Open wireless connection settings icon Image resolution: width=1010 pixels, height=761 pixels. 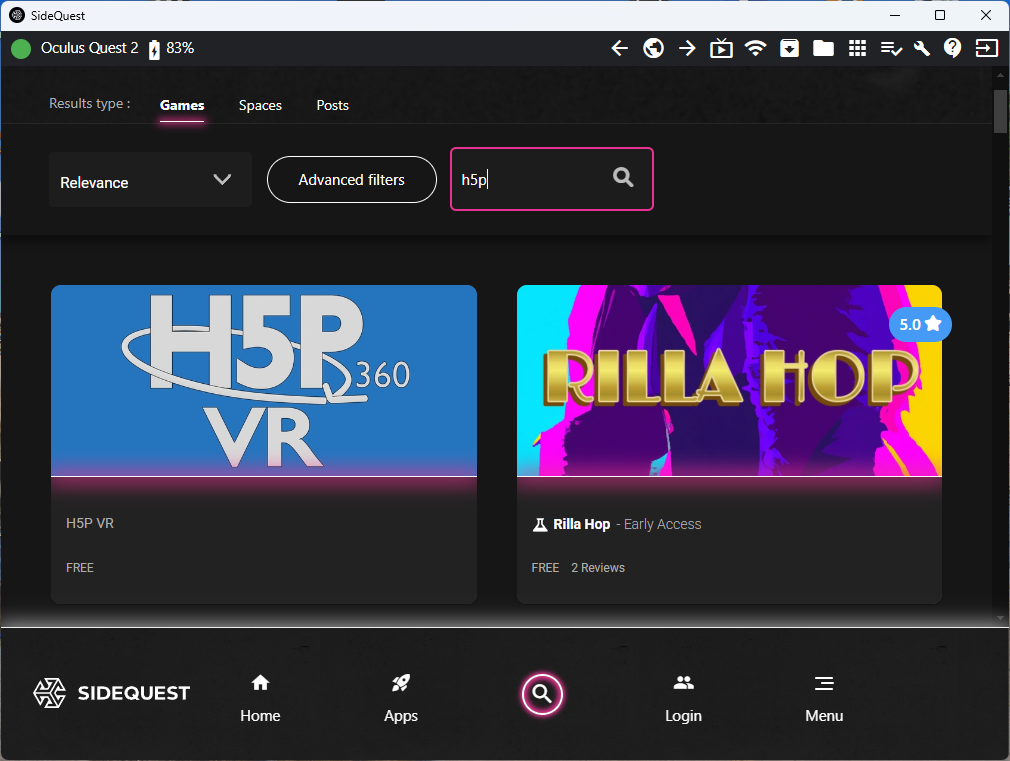click(756, 48)
